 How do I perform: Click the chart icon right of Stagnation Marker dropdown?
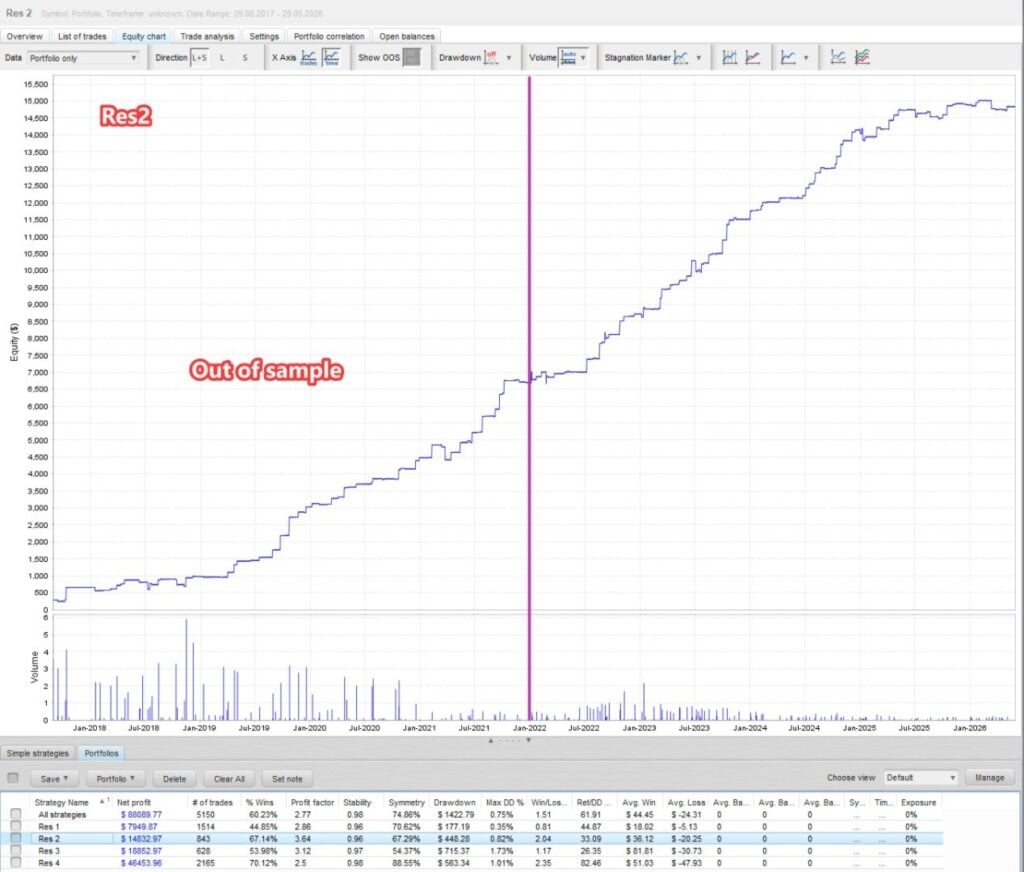click(729, 58)
